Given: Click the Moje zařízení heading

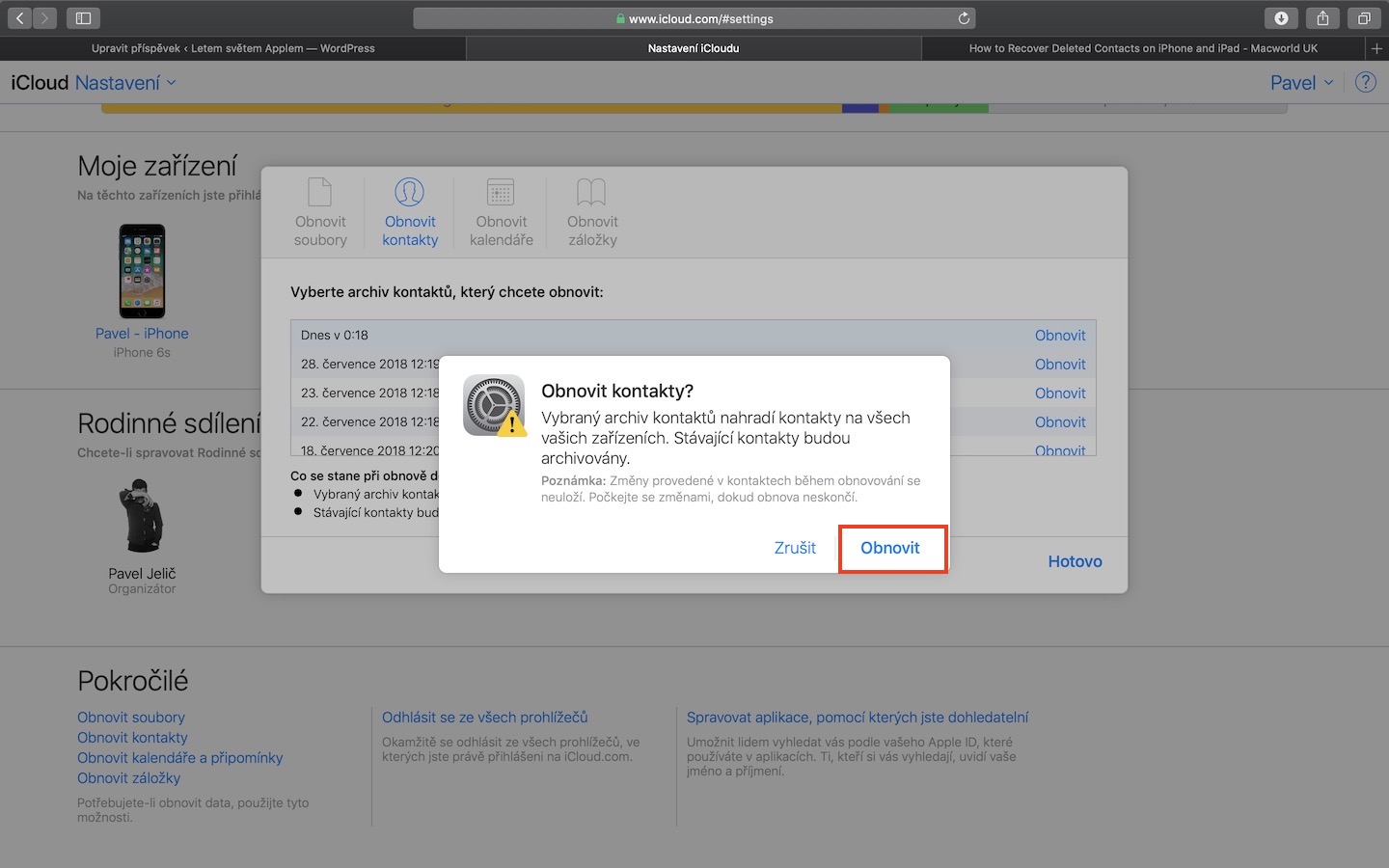Looking at the screenshot, I should [157, 166].
